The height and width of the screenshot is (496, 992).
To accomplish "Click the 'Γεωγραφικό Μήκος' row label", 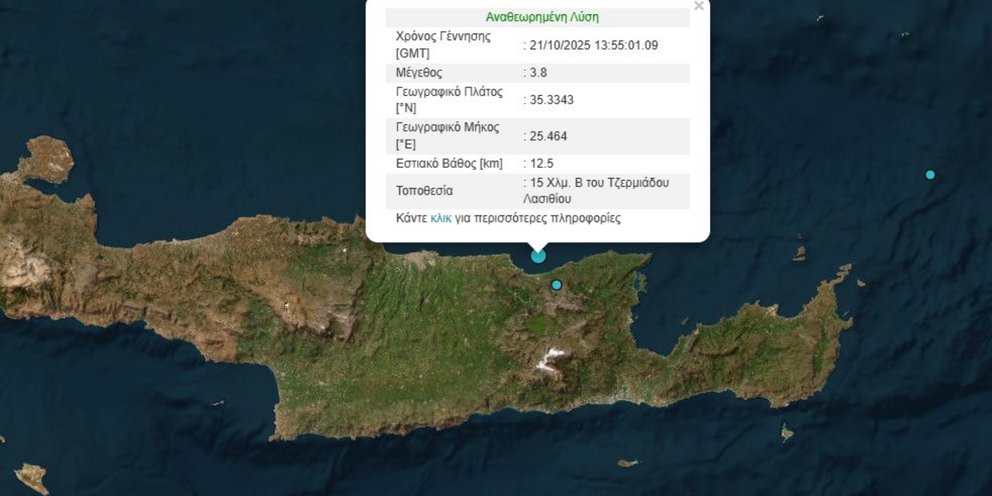I will (x=447, y=127).
